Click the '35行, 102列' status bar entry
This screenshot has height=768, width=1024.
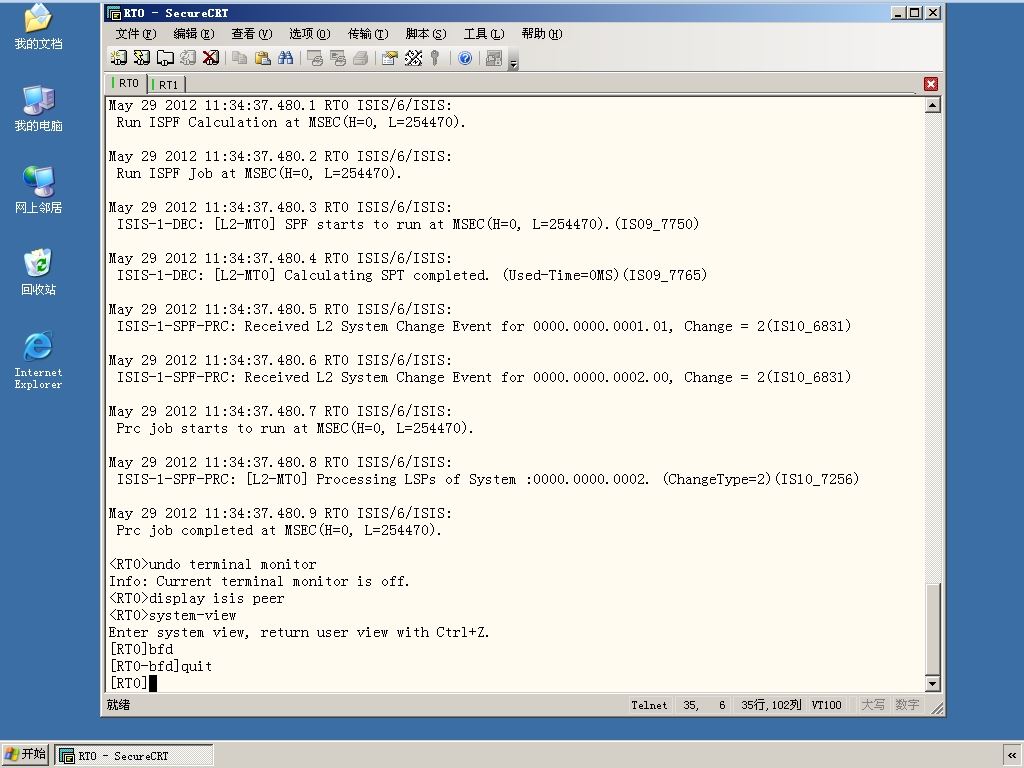[x=771, y=705]
